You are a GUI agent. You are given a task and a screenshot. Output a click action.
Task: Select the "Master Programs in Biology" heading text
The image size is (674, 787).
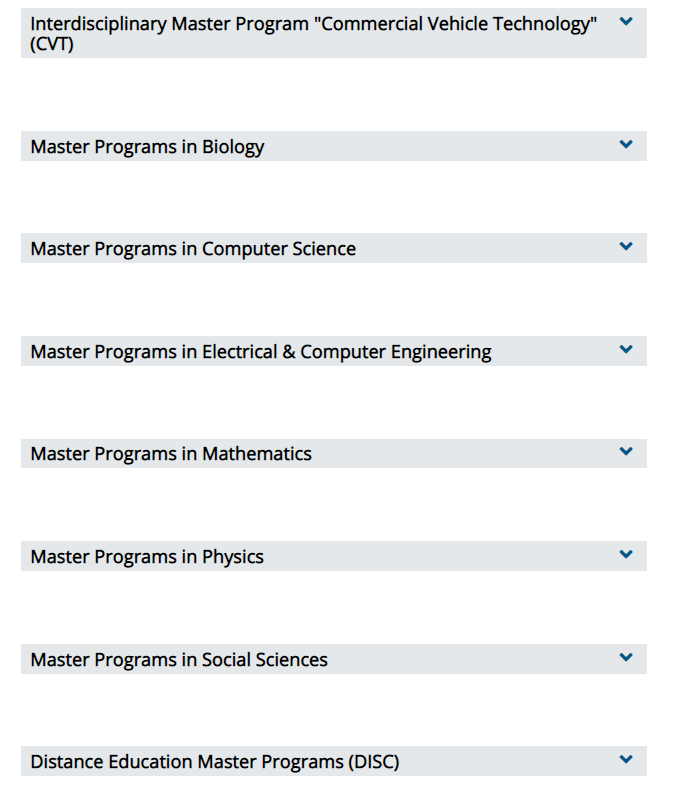[147, 147]
